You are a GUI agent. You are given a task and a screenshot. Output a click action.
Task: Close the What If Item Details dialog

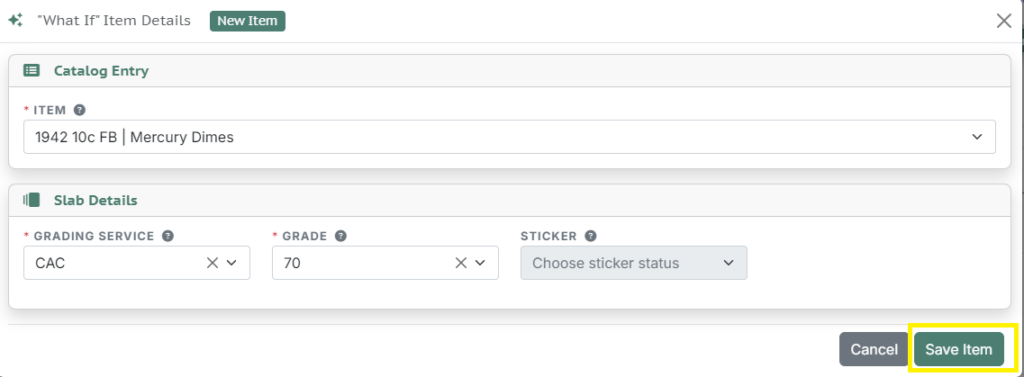click(1004, 21)
